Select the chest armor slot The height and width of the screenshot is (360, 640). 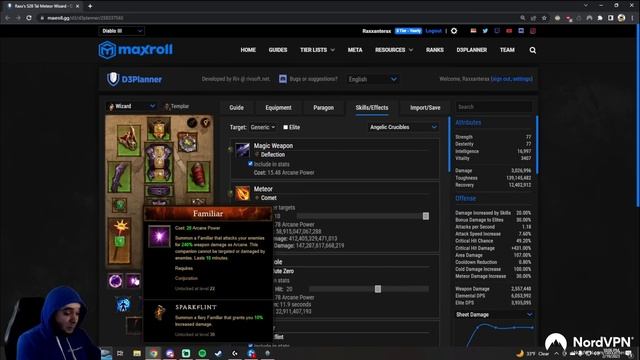click(x=159, y=163)
